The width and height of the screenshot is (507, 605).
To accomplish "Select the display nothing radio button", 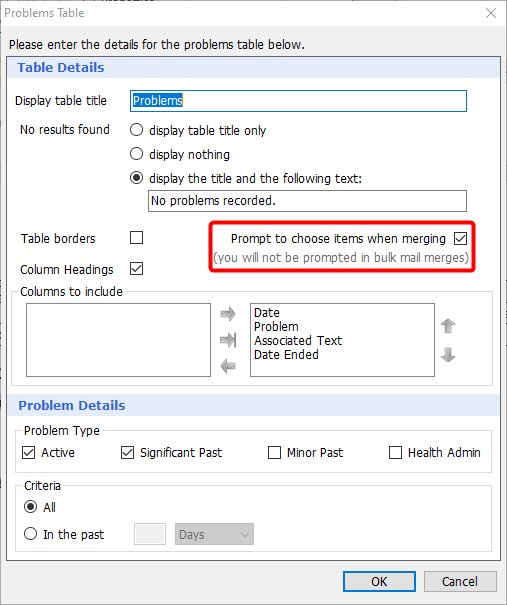I will (x=136, y=154).
